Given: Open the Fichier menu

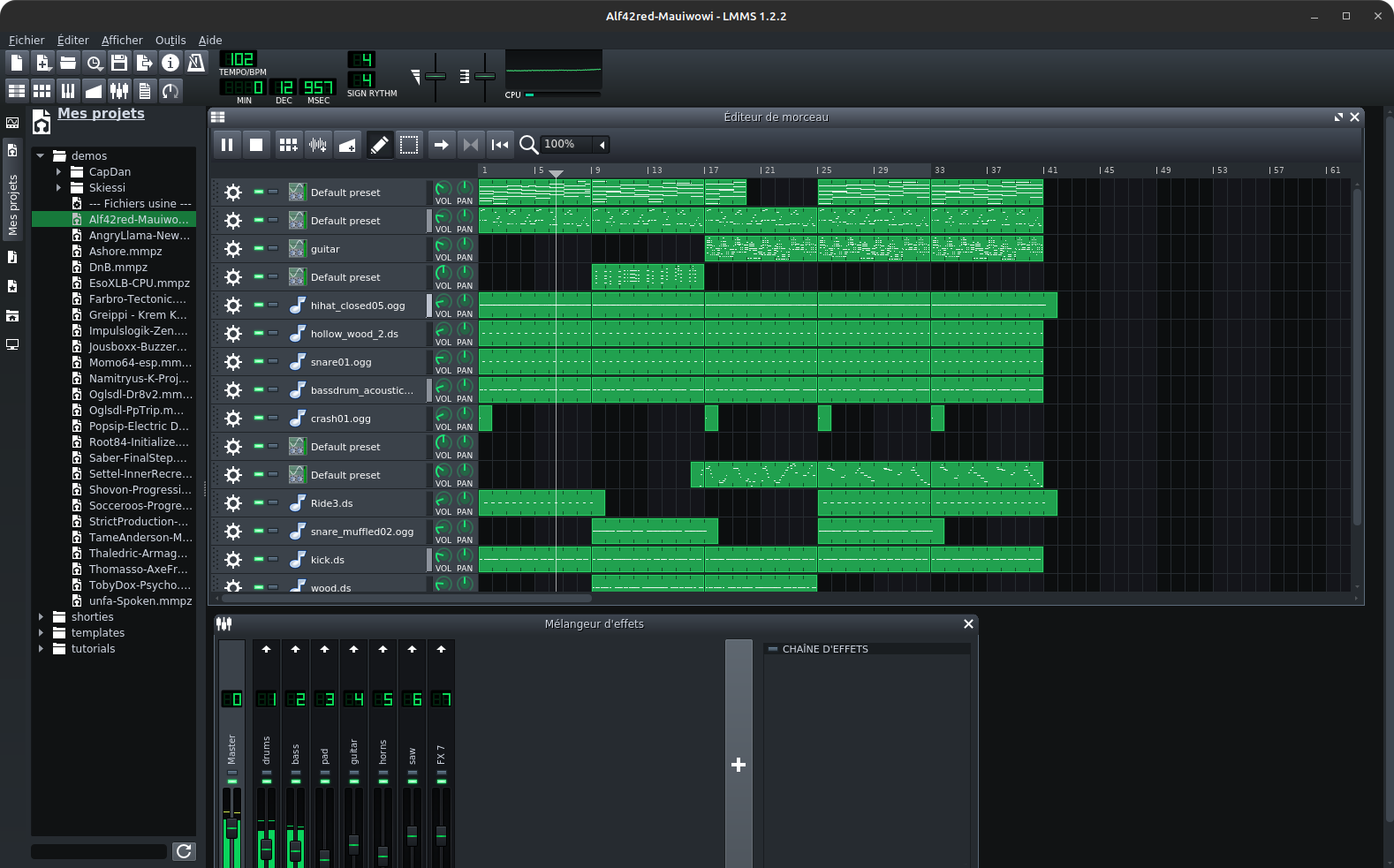Looking at the screenshot, I should click(27, 40).
